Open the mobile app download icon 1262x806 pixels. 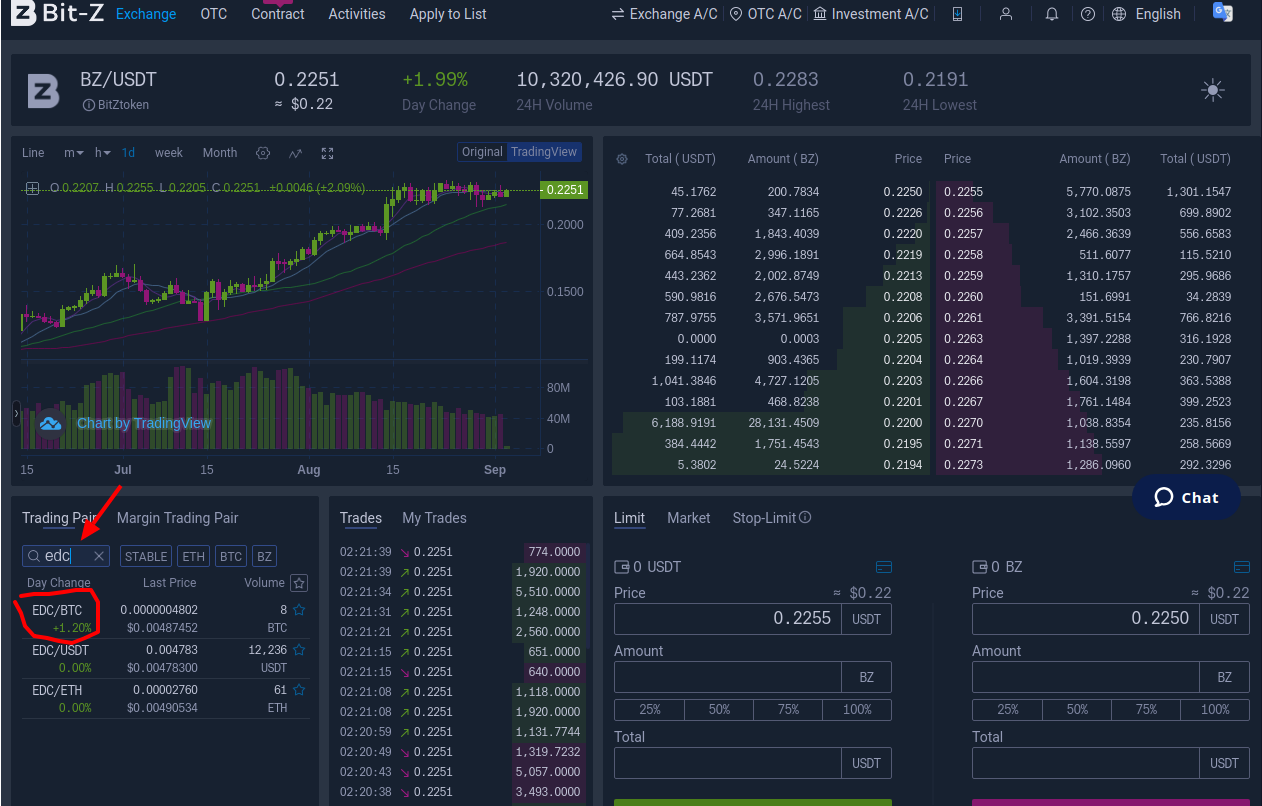(x=957, y=14)
